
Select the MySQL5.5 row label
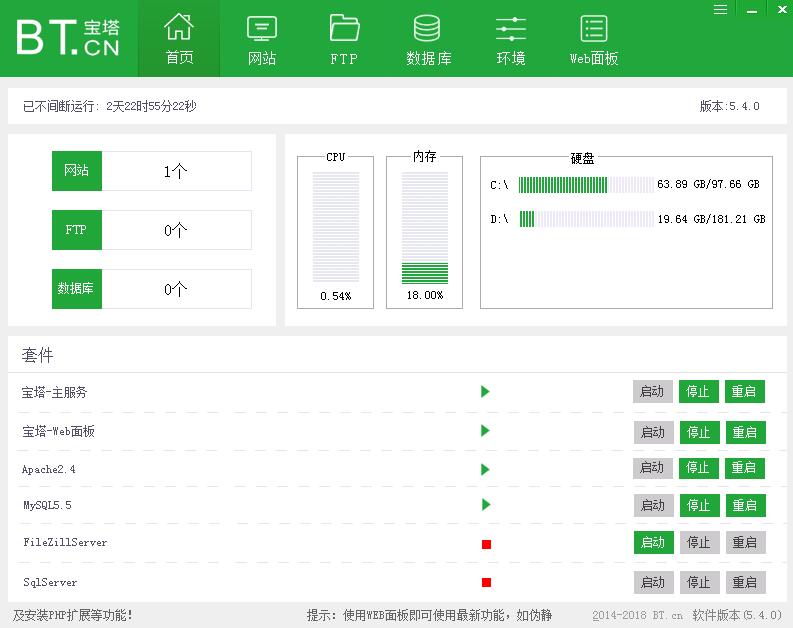[x=48, y=505]
